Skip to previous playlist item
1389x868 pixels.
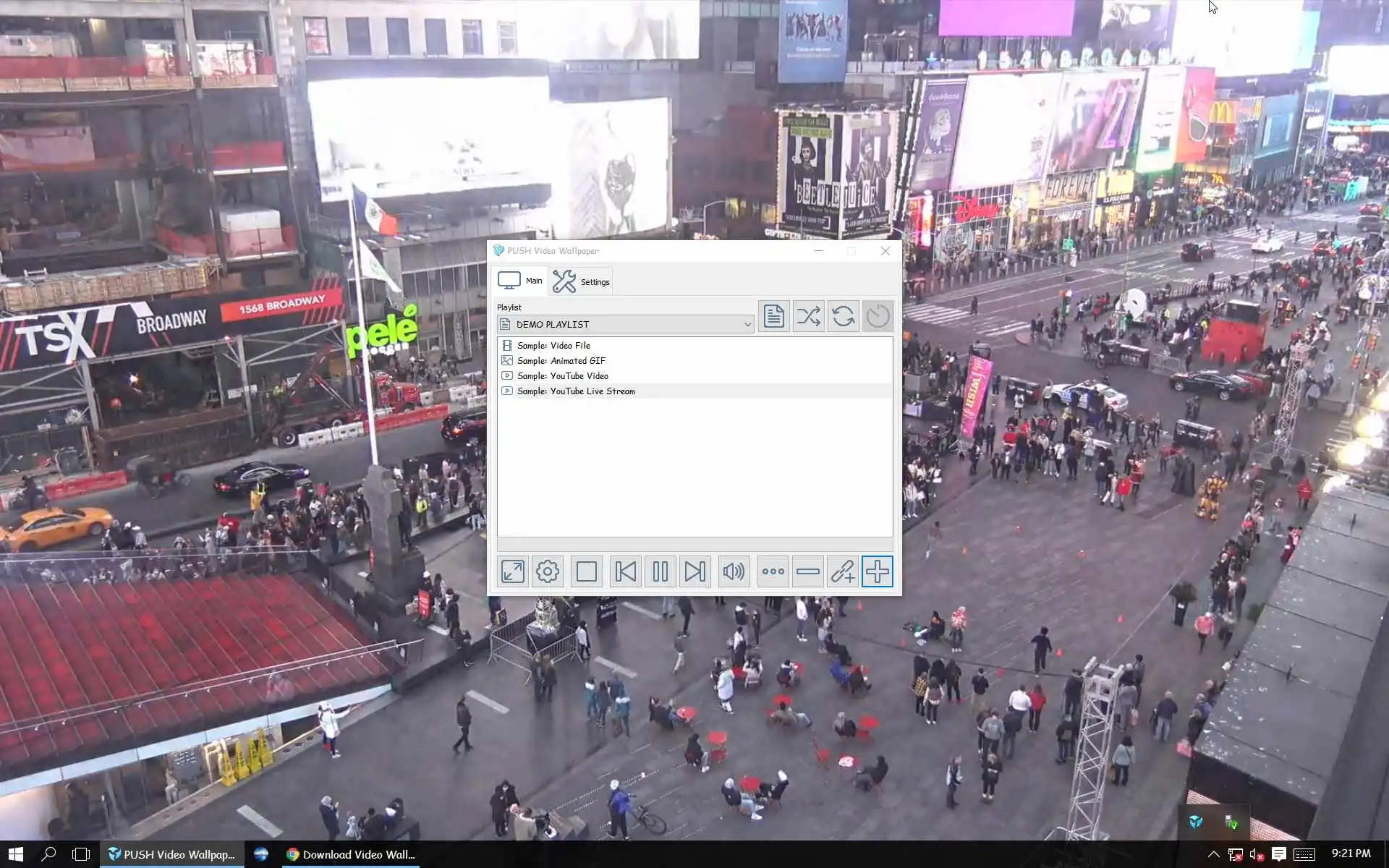click(x=625, y=571)
